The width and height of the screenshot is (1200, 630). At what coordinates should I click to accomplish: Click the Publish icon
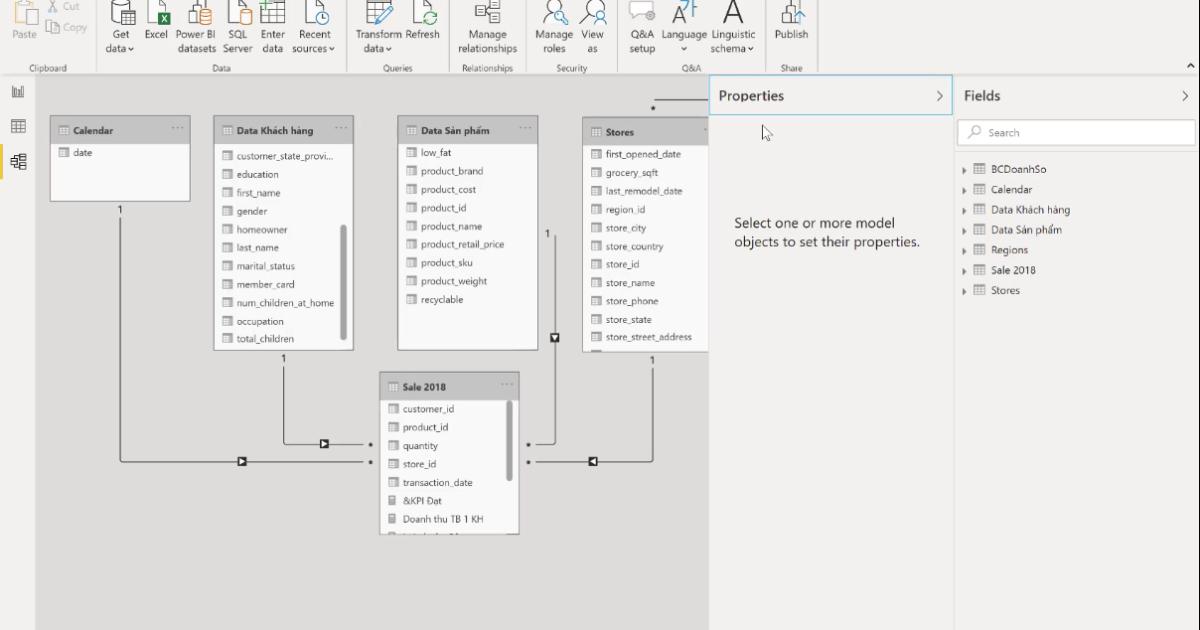791,15
